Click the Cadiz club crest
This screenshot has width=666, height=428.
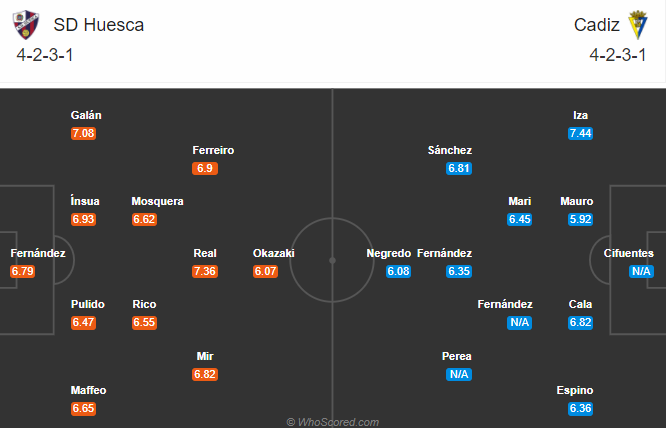point(638,24)
